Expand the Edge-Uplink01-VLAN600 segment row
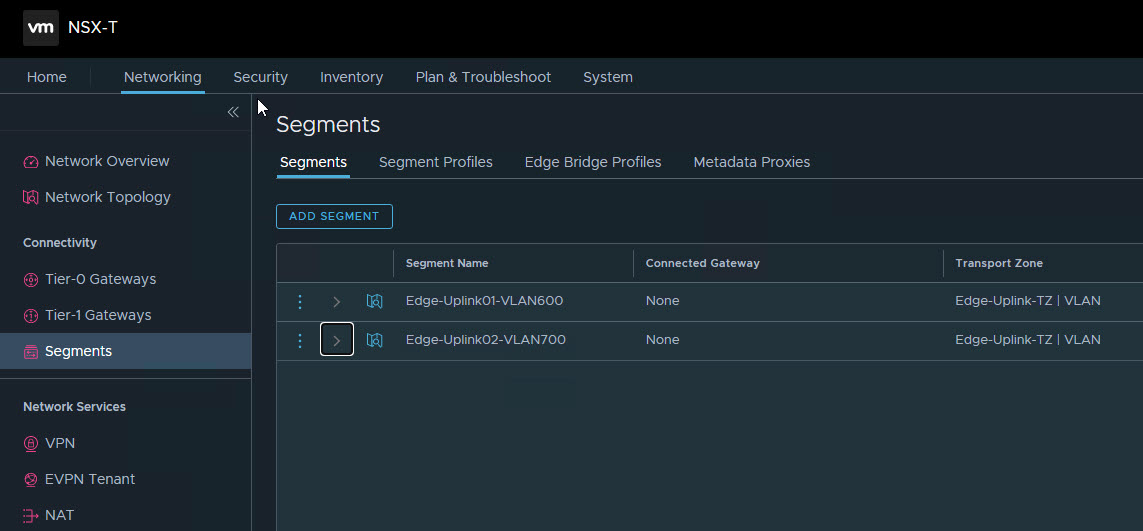 [x=336, y=301]
